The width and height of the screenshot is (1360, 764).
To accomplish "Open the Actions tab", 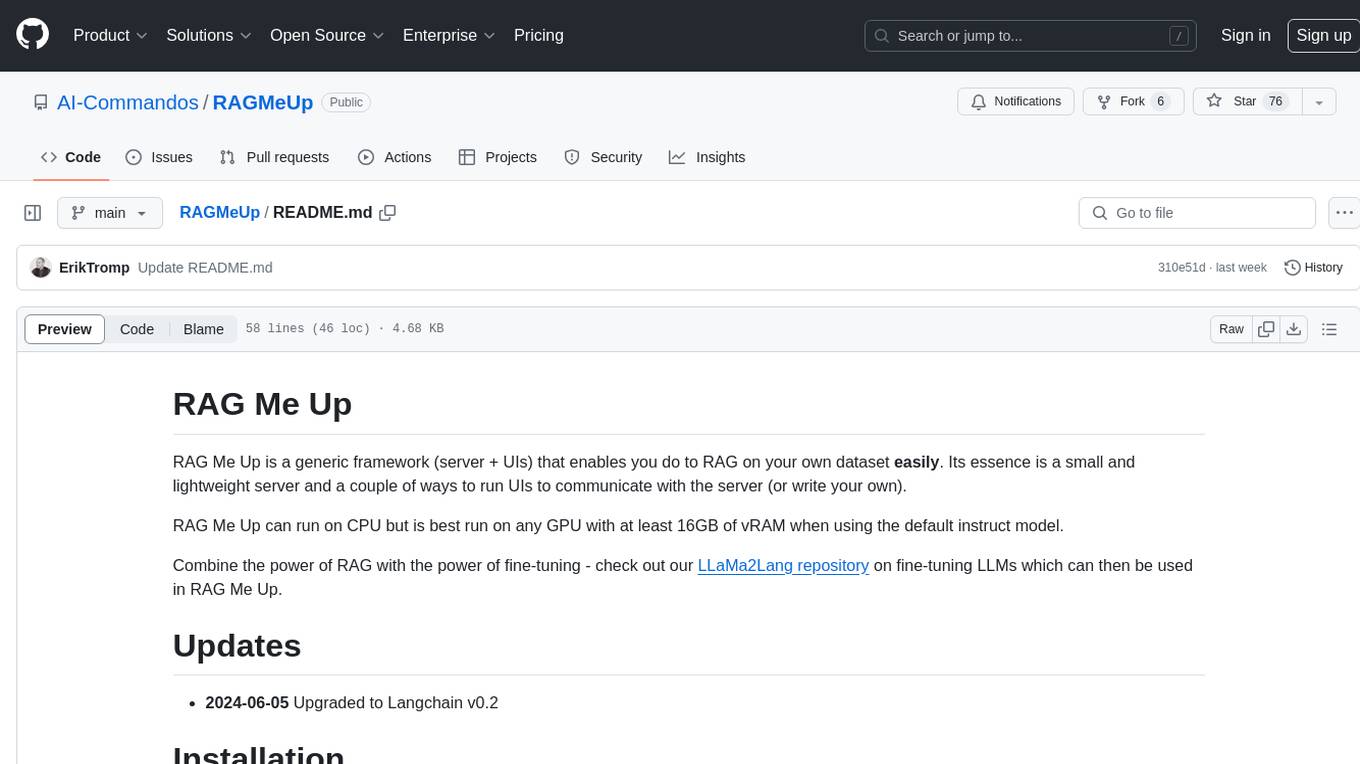I will coord(394,157).
